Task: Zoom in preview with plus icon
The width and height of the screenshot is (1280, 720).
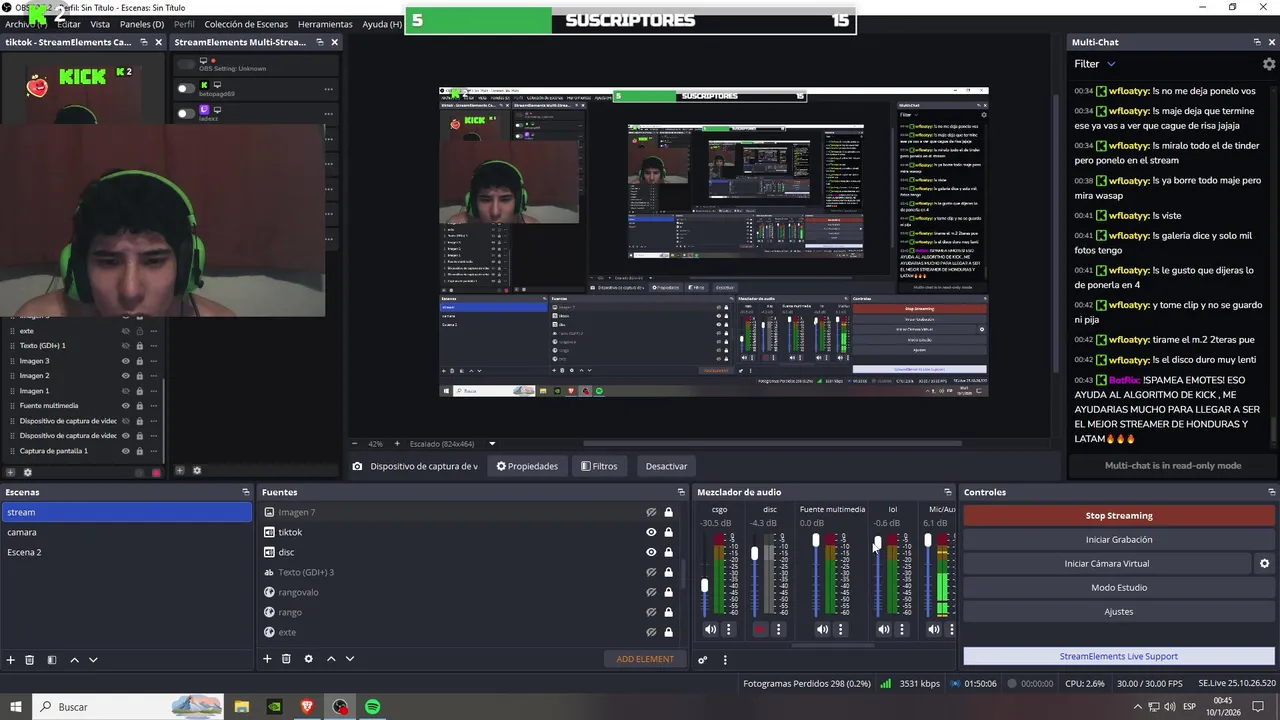Action: click(397, 444)
